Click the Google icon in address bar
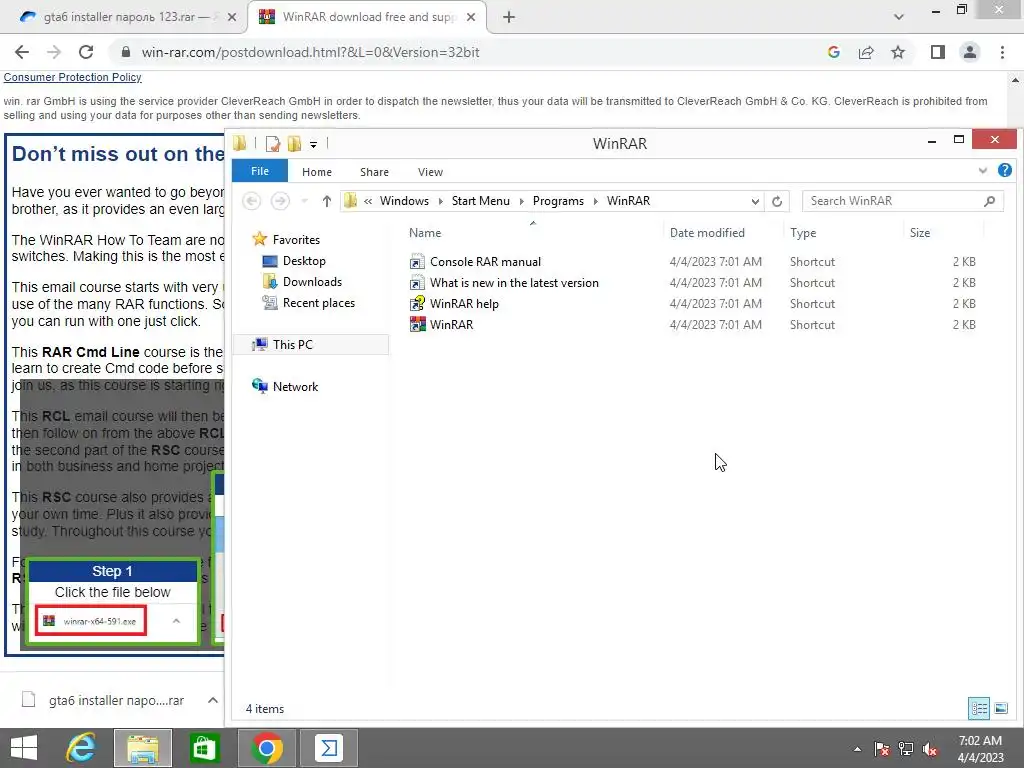 833,52
